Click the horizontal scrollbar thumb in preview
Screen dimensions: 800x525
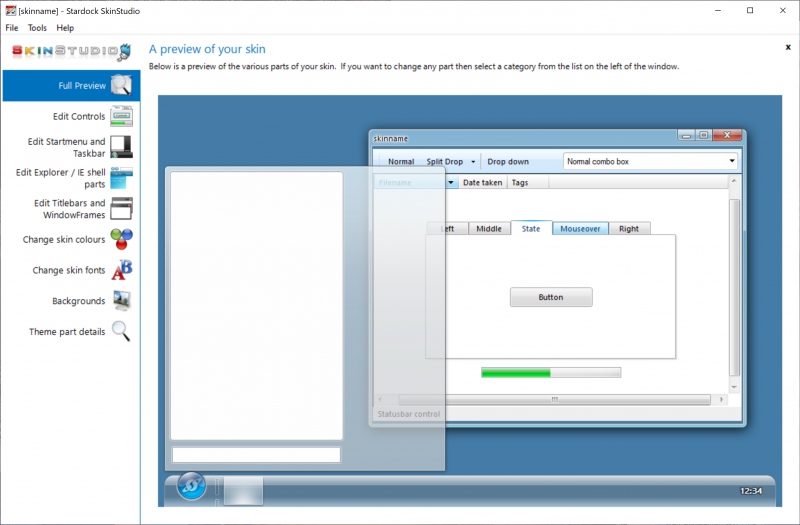tap(555, 399)
